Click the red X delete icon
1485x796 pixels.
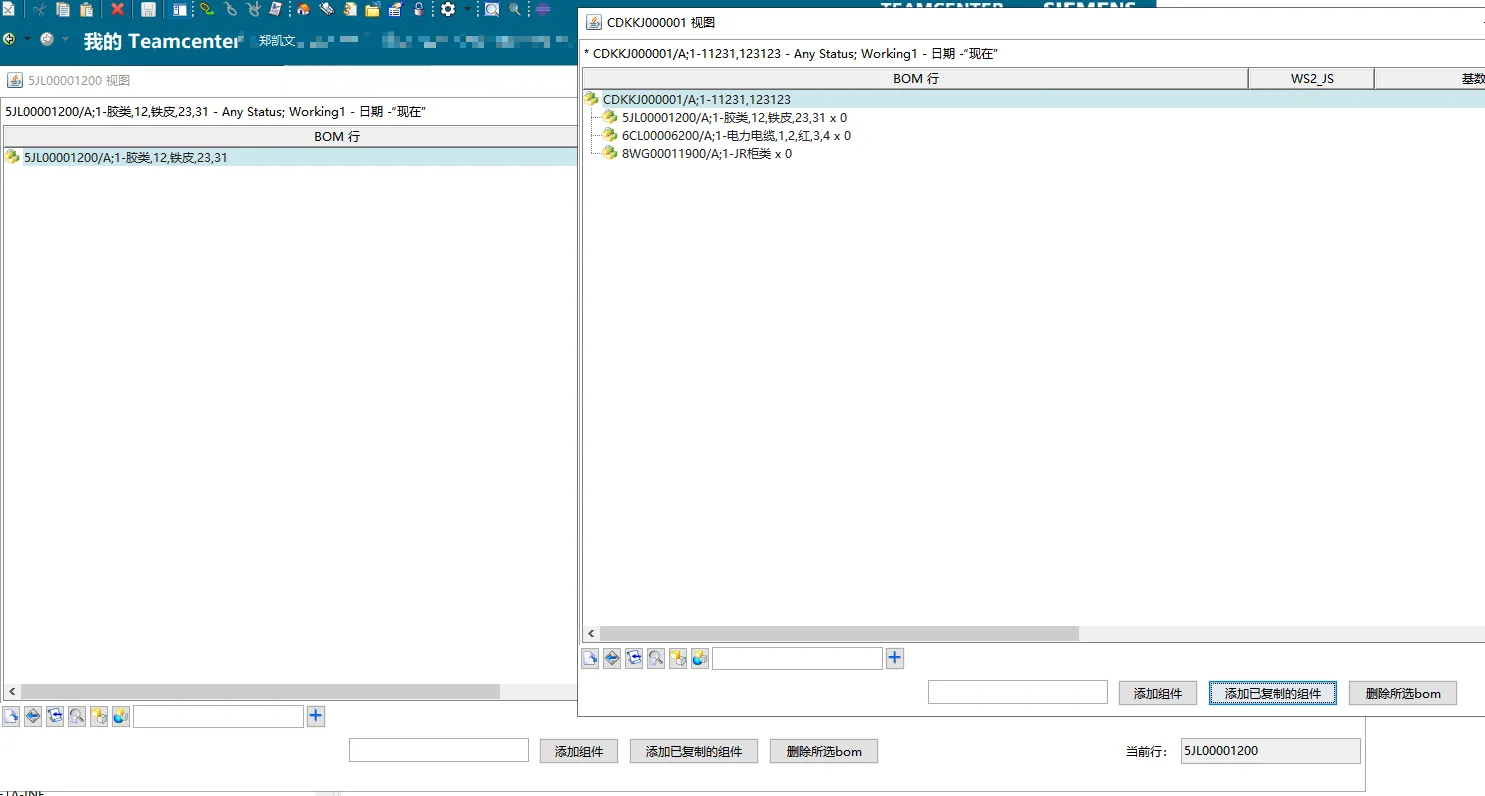point(117,9)
